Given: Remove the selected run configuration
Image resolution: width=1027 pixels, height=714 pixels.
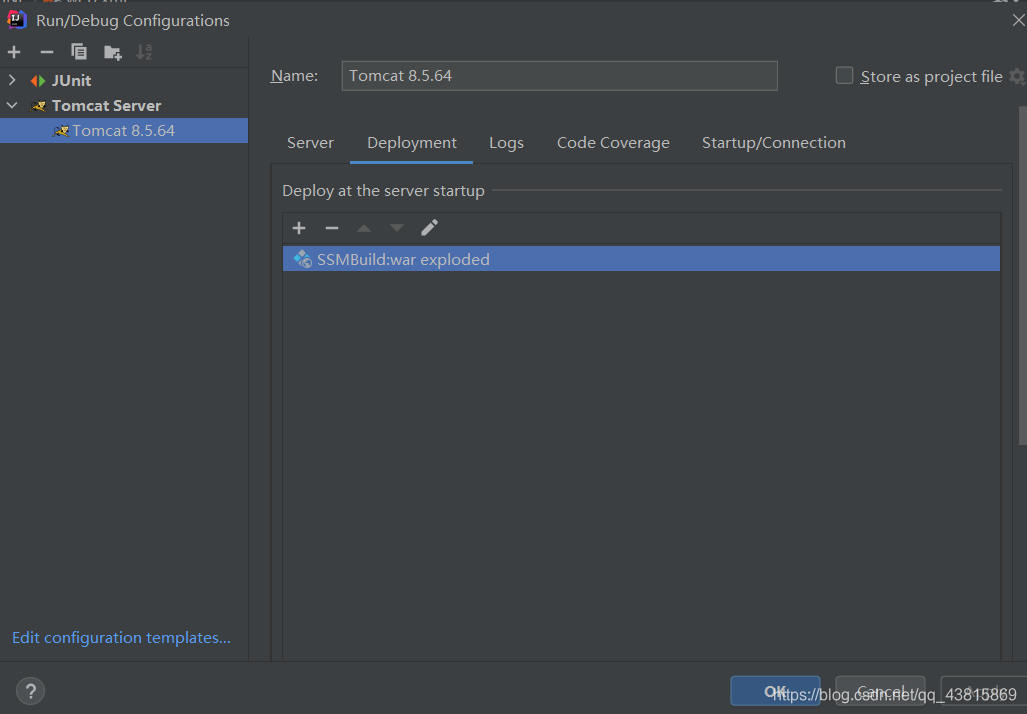Looking at the screenshot, I should coord(47,52).
